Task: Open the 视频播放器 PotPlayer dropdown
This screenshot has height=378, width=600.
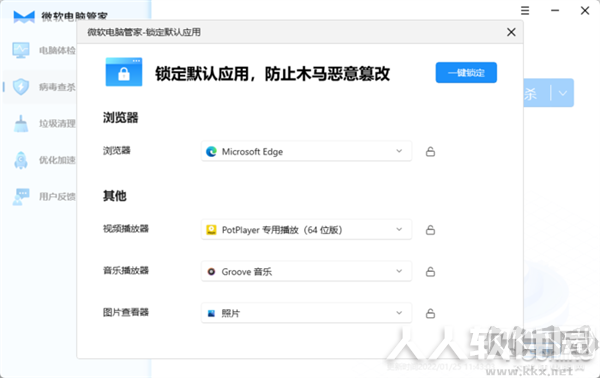Action: click(x=307, y=230)
